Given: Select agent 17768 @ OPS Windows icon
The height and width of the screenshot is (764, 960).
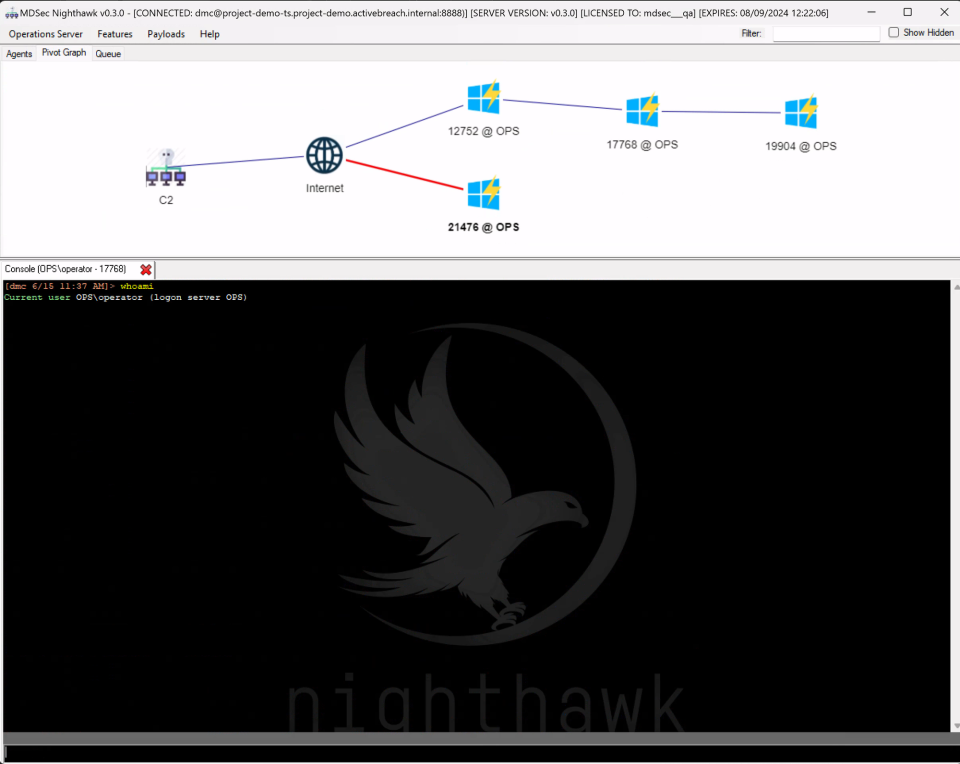Looking at the screenshot, I should (642, 110).
